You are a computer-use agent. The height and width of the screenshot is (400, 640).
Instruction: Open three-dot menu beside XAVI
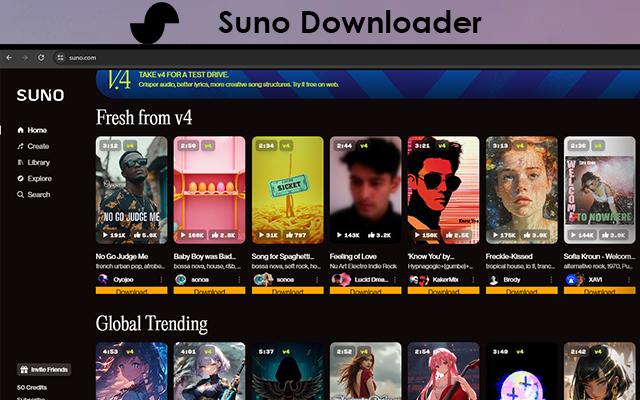(629, 280)
